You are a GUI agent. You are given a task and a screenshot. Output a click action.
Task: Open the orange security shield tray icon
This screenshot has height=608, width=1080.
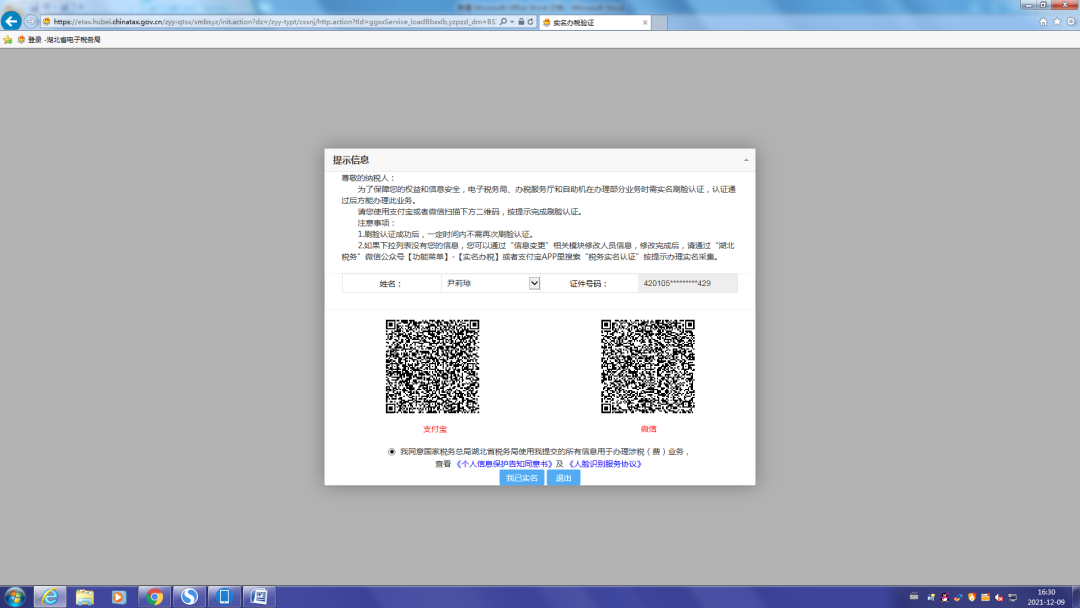tap(972, 597)
